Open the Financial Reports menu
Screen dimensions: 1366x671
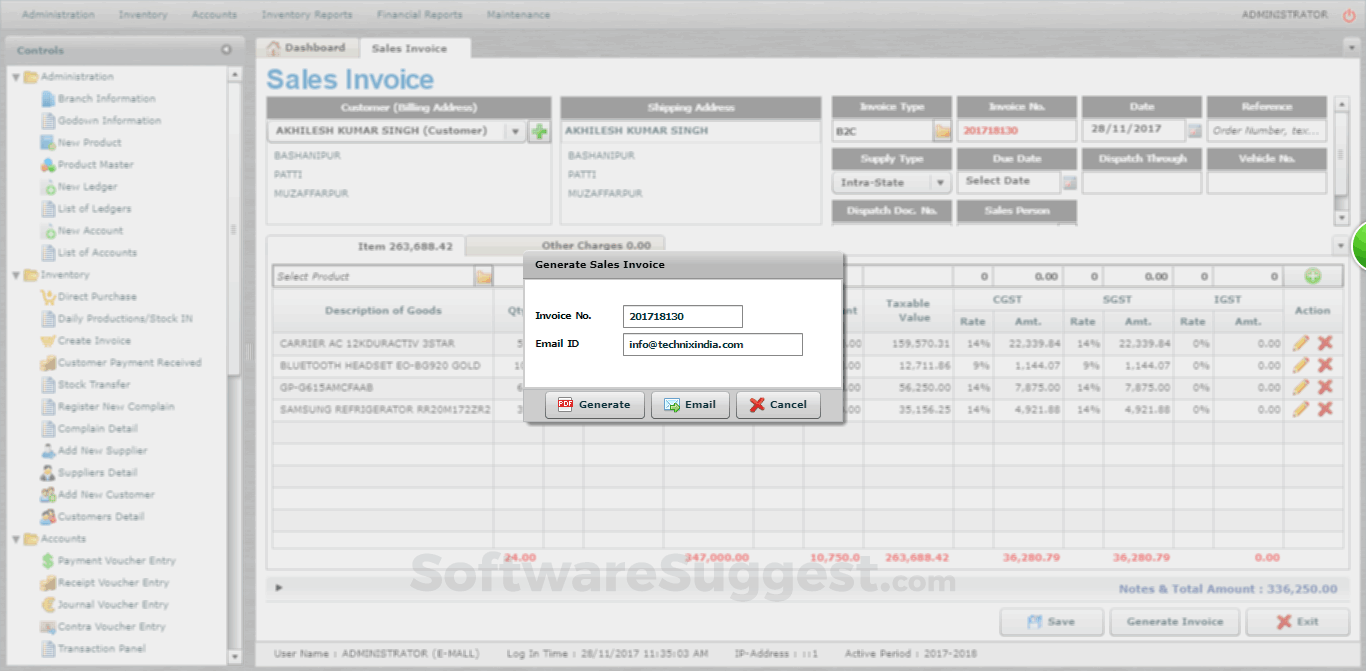point(419,14)
